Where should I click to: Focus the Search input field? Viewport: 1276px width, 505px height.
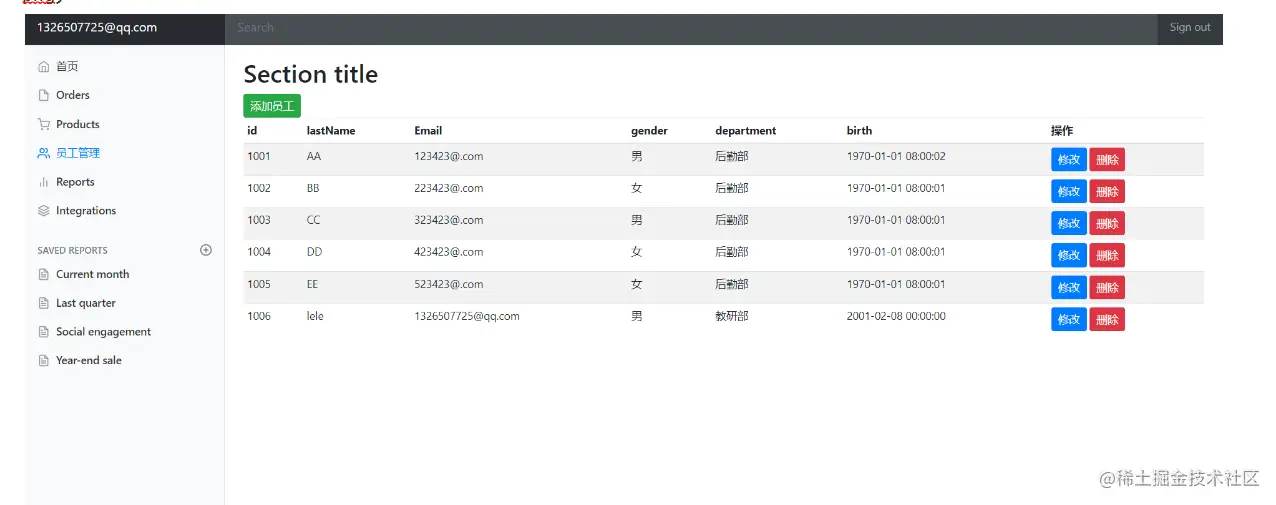click(x=691, y=28)
